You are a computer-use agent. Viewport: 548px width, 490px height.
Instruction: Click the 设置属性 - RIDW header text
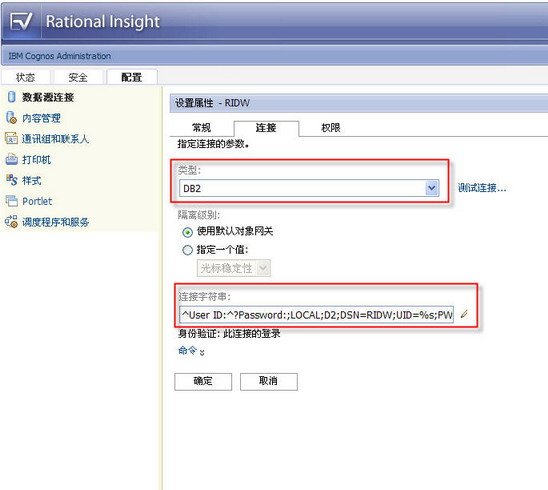point(212,103)
